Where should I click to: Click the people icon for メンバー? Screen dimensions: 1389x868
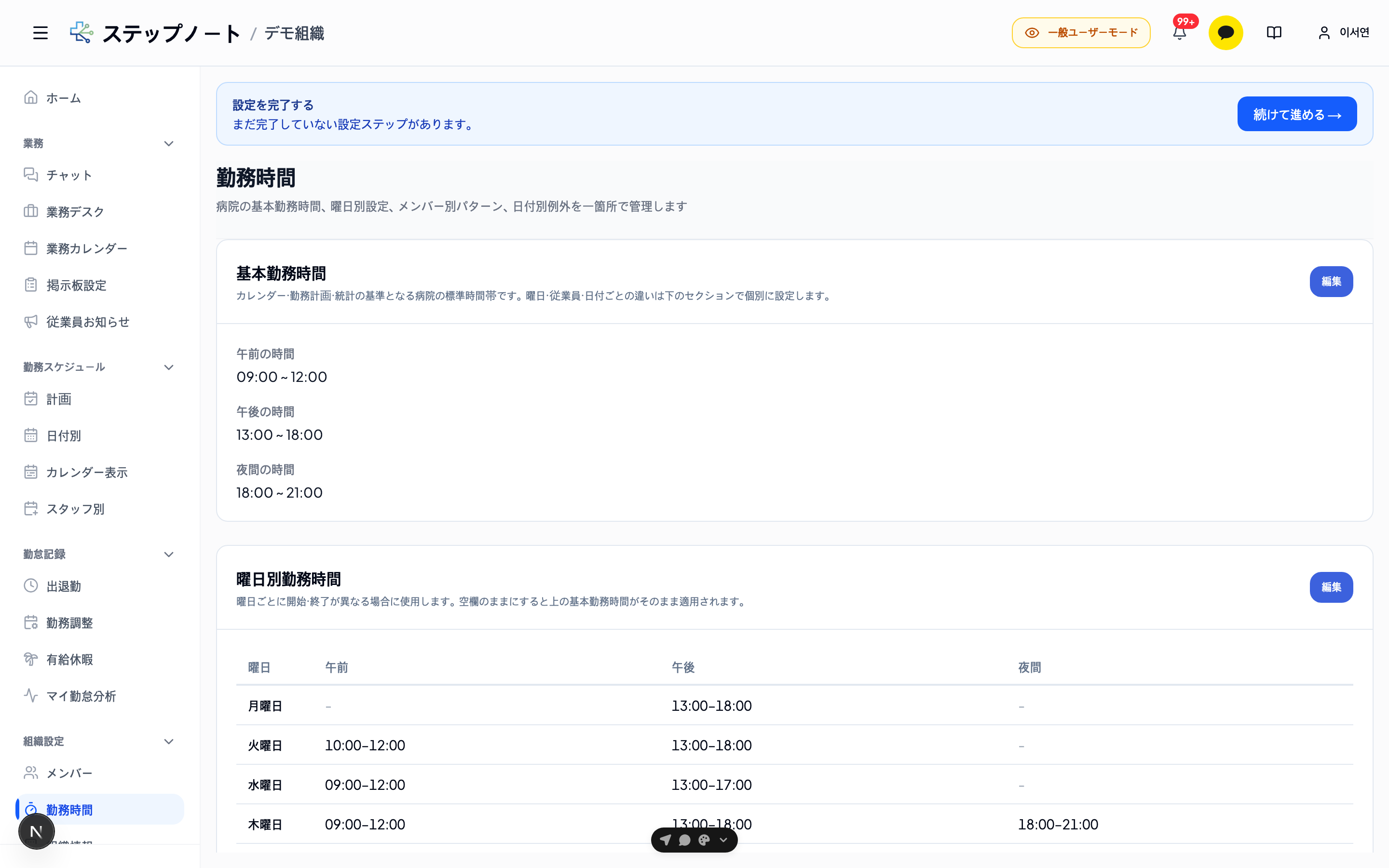[31, 773]
